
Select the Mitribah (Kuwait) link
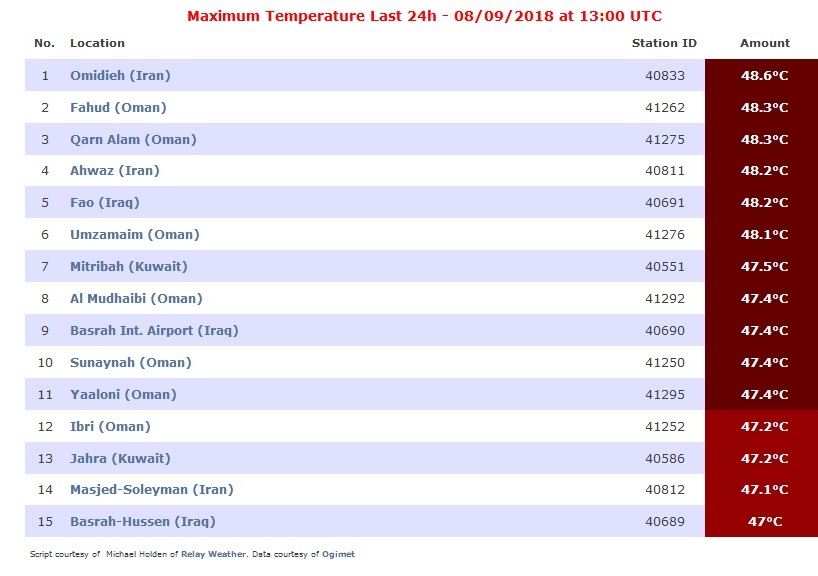129,267
